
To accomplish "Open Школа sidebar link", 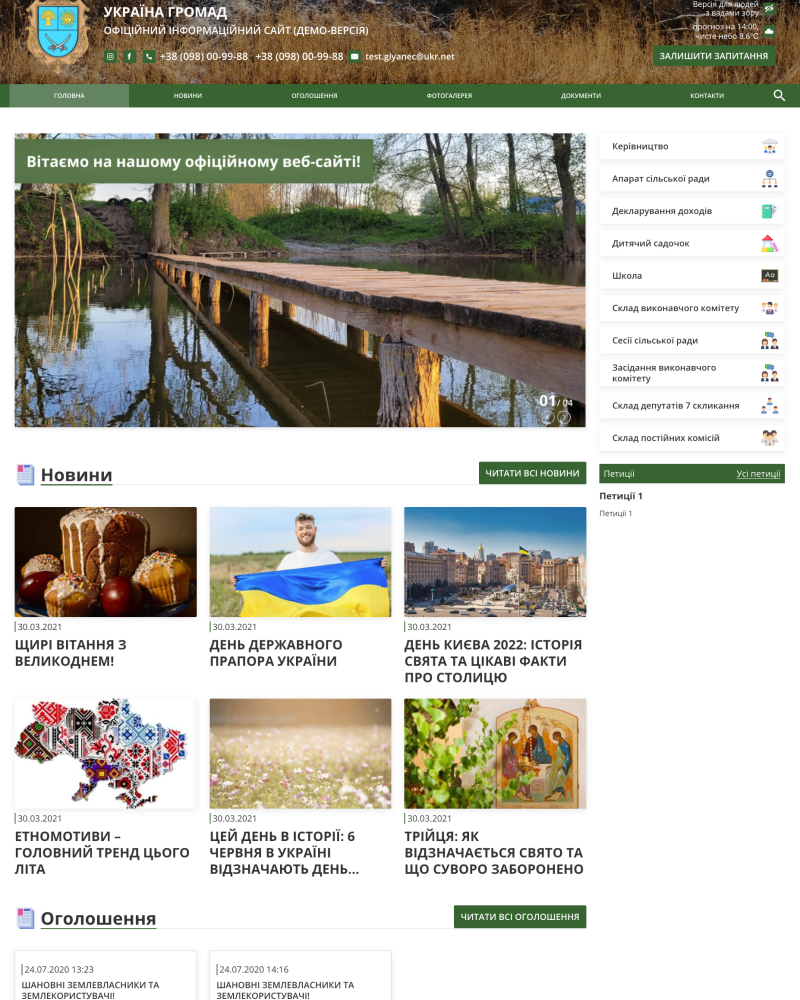I will pyautogui.click(x=692, y=276).
